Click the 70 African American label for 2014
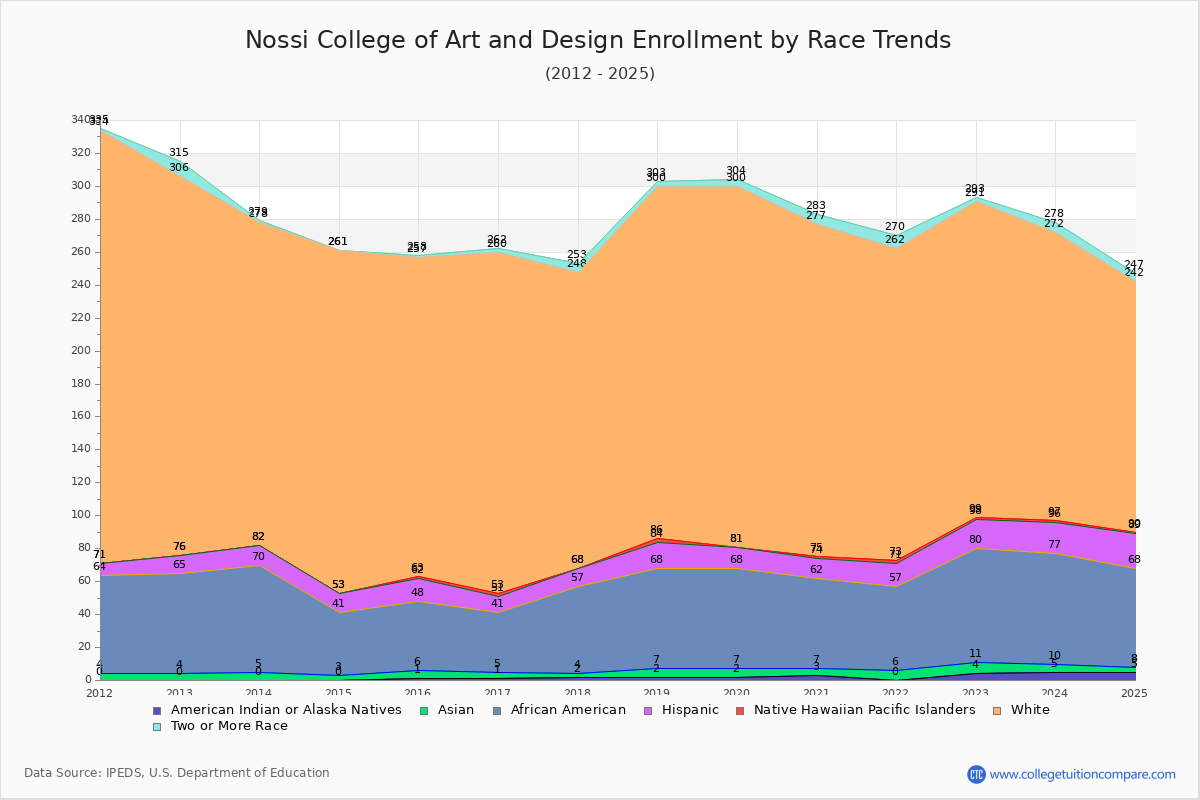This screenshot has height=800, width=1200. [x=258, y=557]
